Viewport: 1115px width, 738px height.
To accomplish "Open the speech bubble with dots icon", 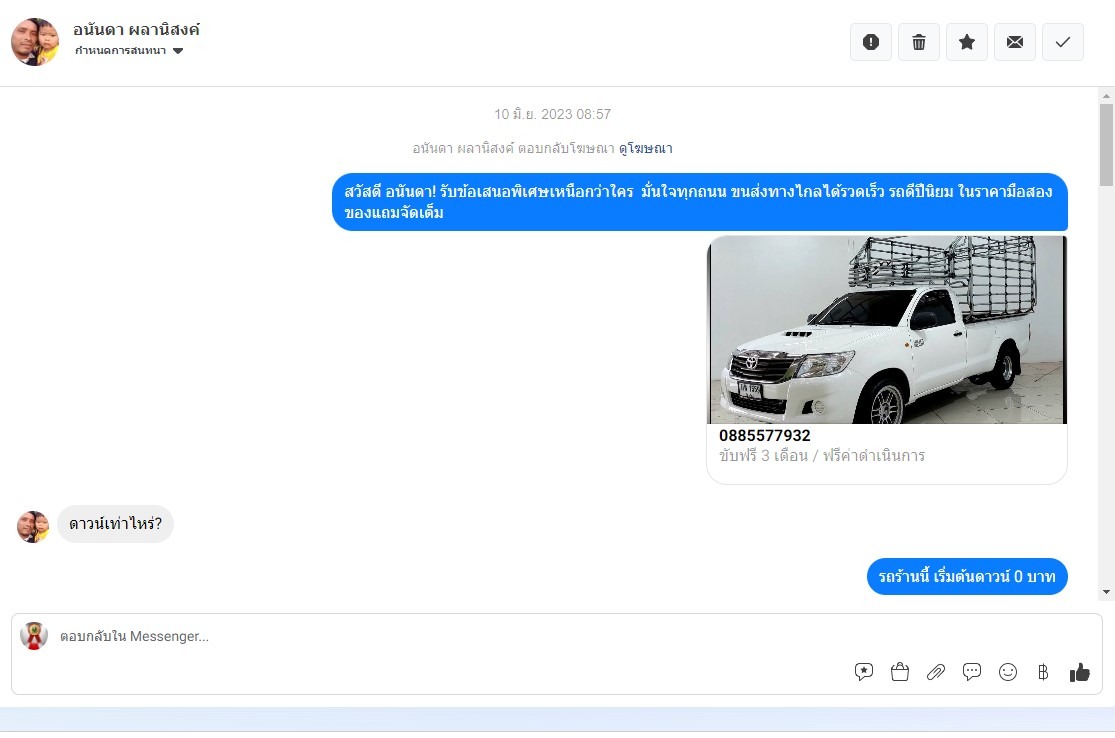I will [x=972, y=672].
